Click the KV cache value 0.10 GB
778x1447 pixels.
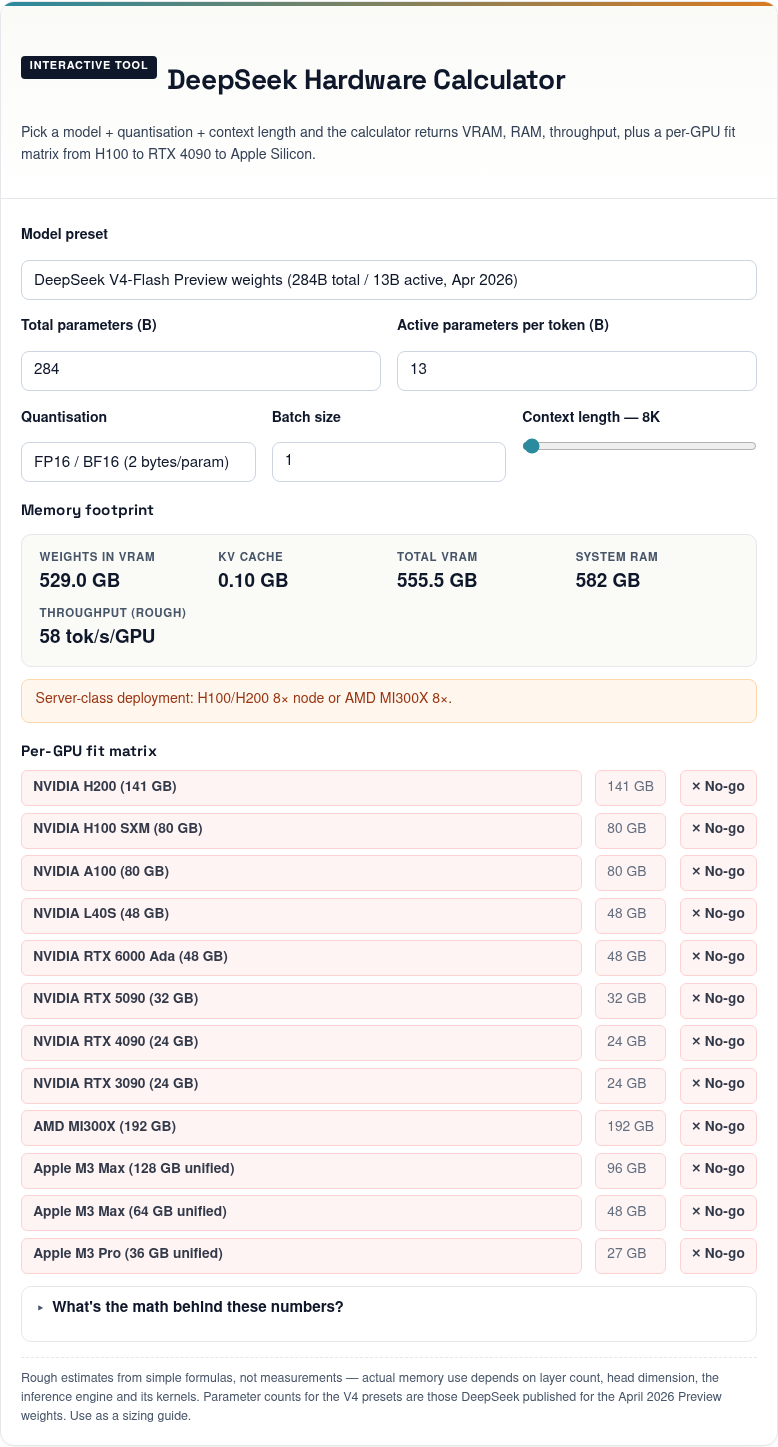253,581
